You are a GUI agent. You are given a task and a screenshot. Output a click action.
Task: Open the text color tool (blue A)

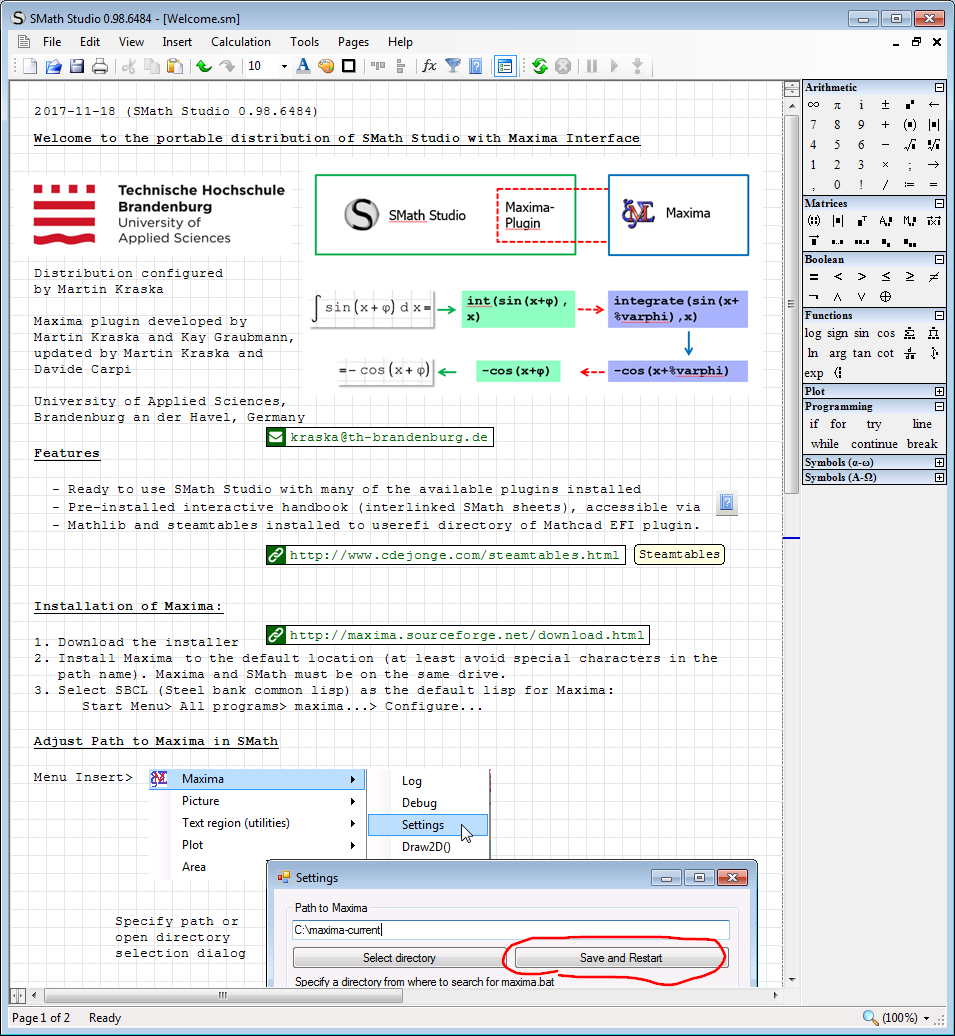[x=303, y=66]
